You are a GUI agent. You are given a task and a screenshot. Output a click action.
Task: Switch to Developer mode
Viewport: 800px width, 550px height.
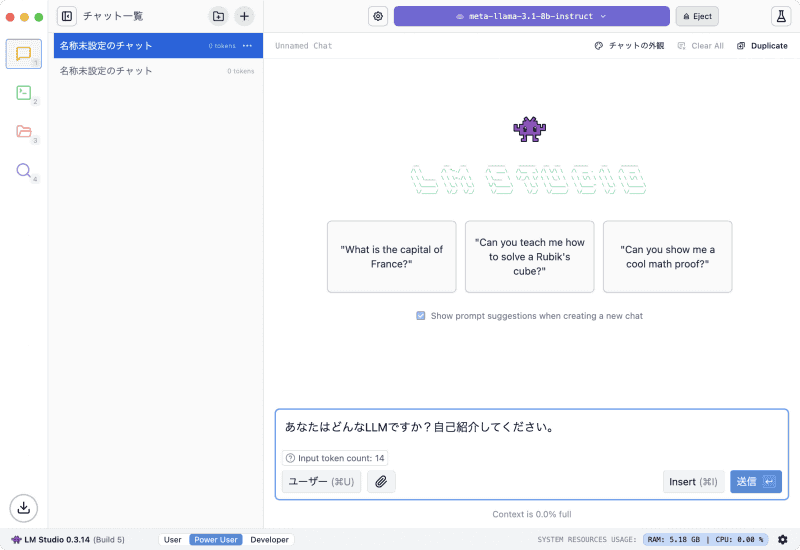[269, 539]
